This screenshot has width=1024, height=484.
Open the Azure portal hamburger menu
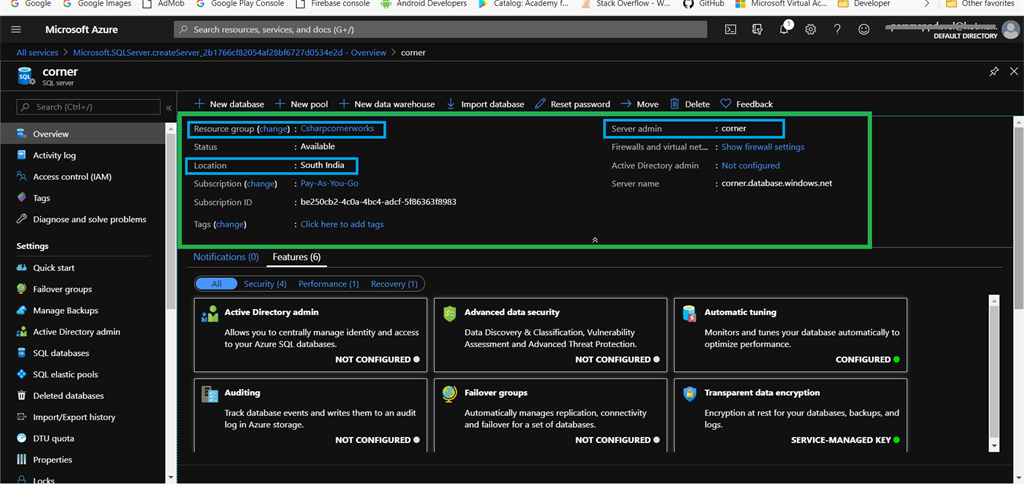(16, 29)
